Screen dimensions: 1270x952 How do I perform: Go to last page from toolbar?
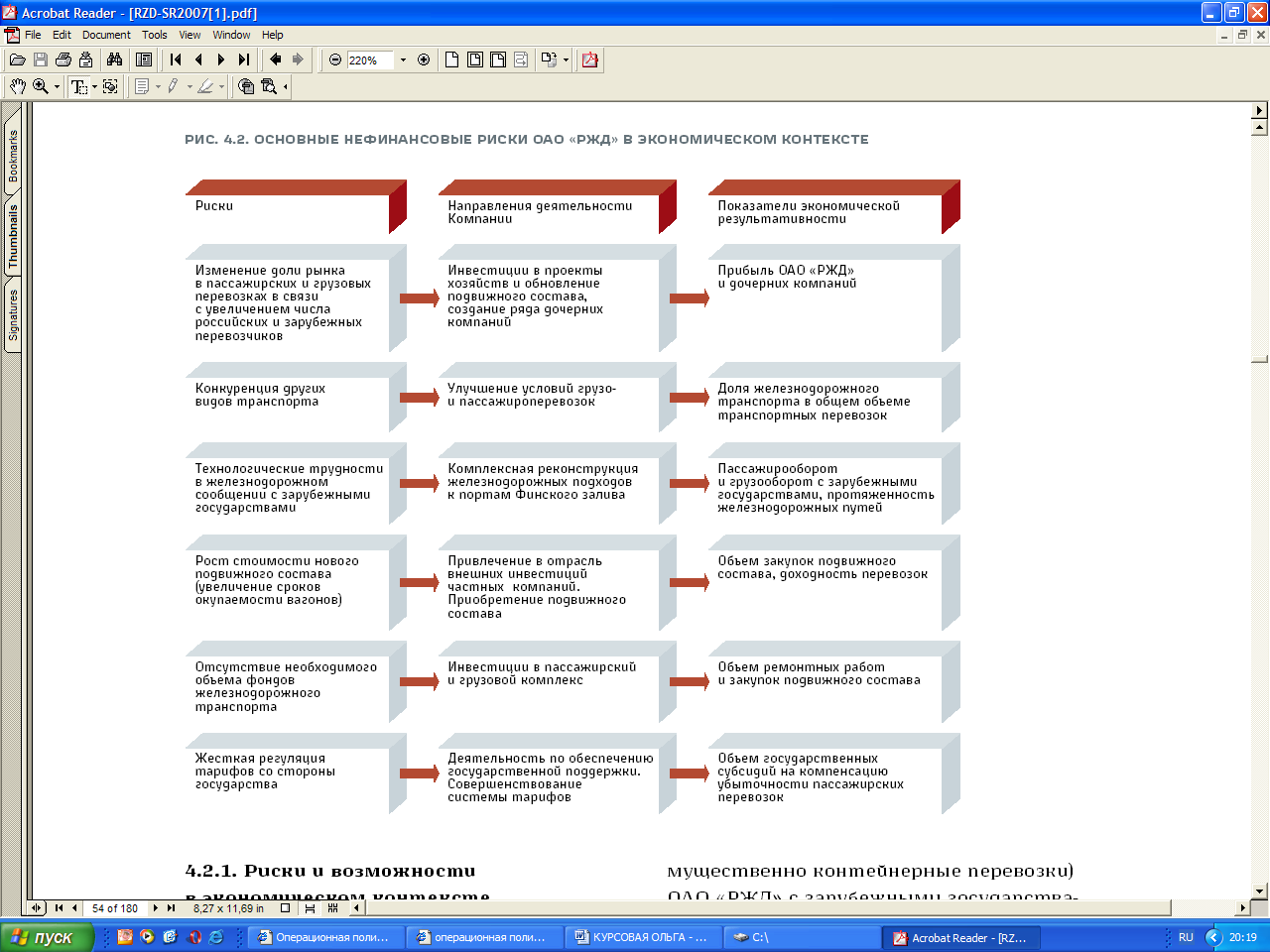pyautogui.click(x=244, y=59)
